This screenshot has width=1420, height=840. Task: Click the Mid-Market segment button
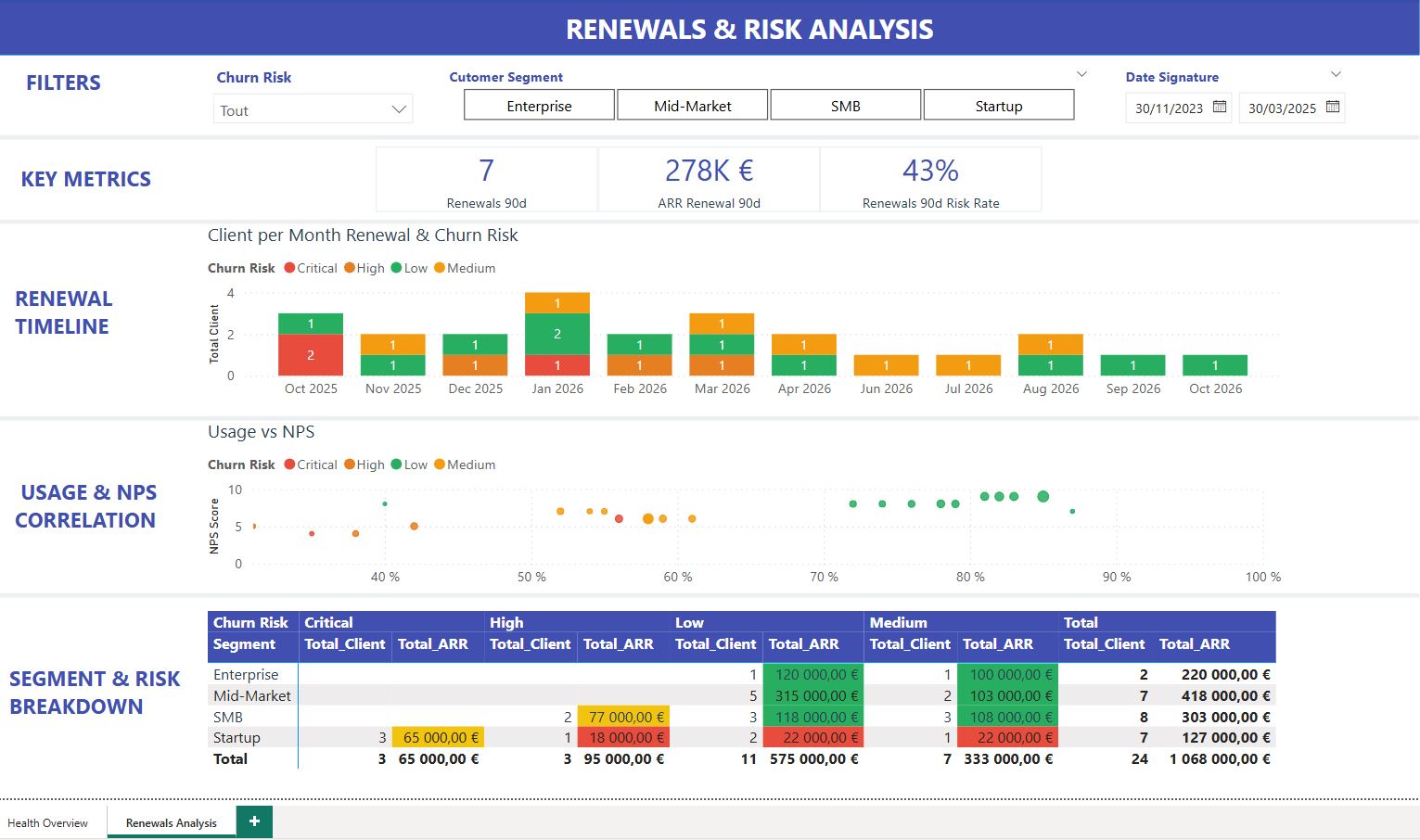[692, 105]
